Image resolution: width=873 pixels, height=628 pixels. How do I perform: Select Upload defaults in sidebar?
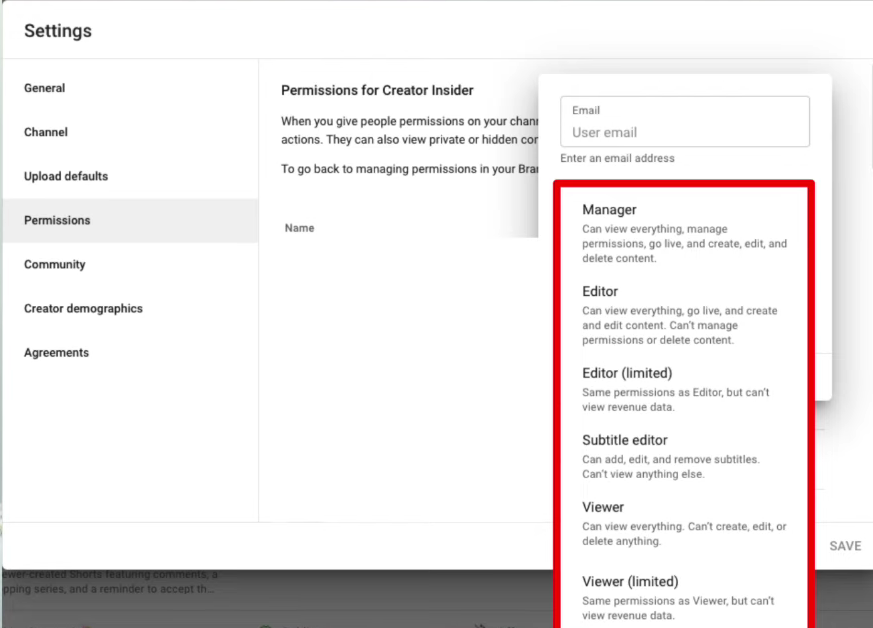click(x=66, y=176)
